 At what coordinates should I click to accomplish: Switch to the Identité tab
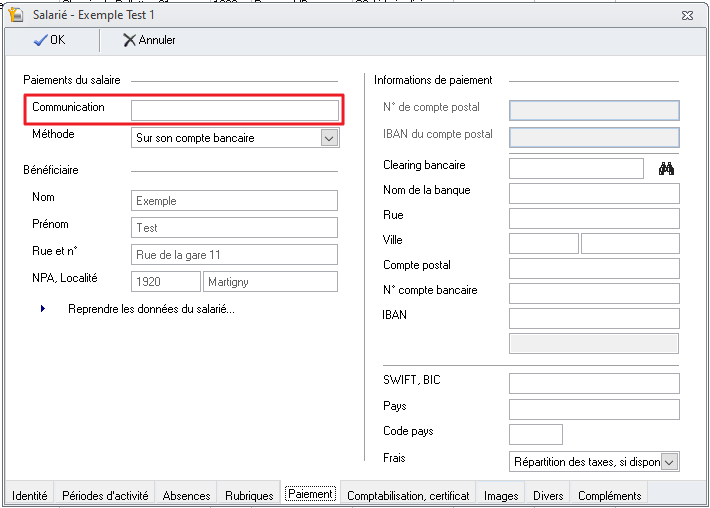point(29,495)
